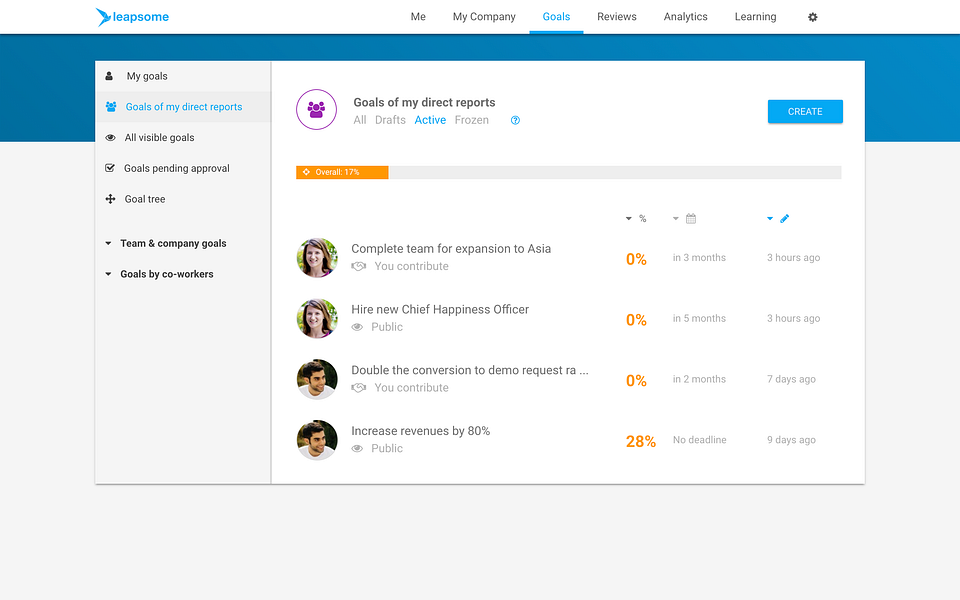Click eye icon beside All visible goals

point(110,138)
